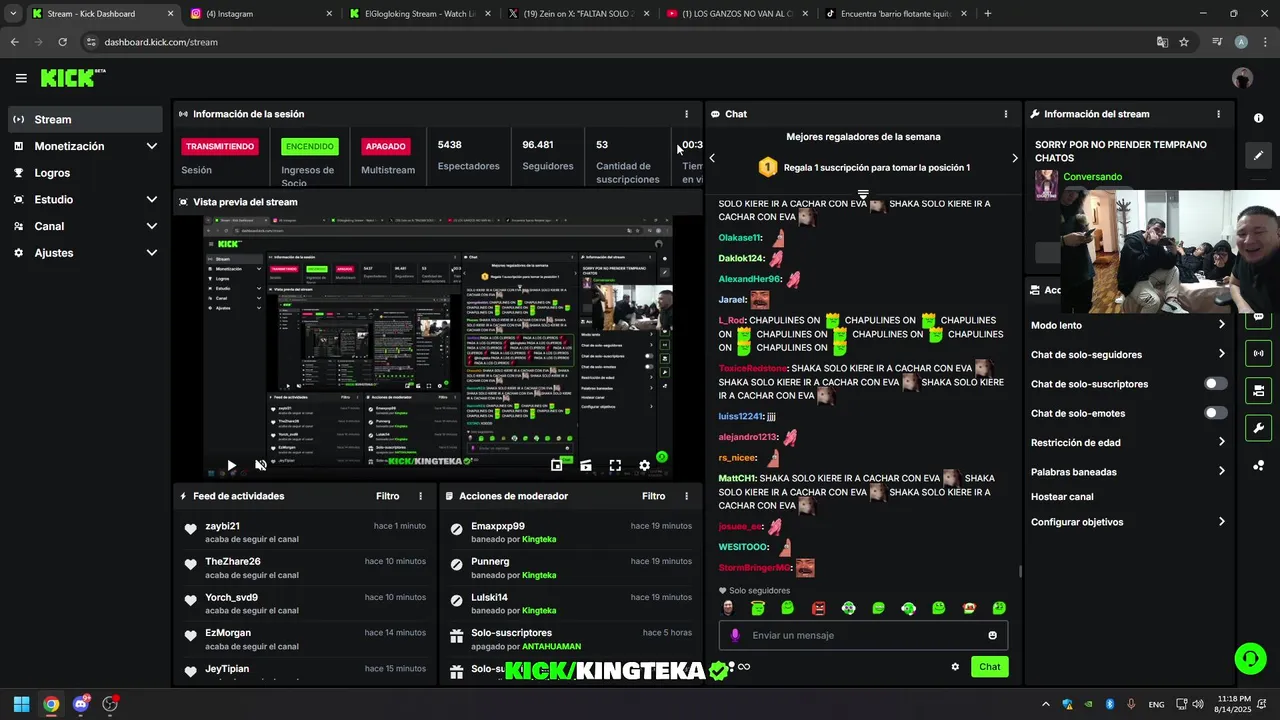
Task: Open Filtro in Acciones de moderador
Action: tap(653, 496)
